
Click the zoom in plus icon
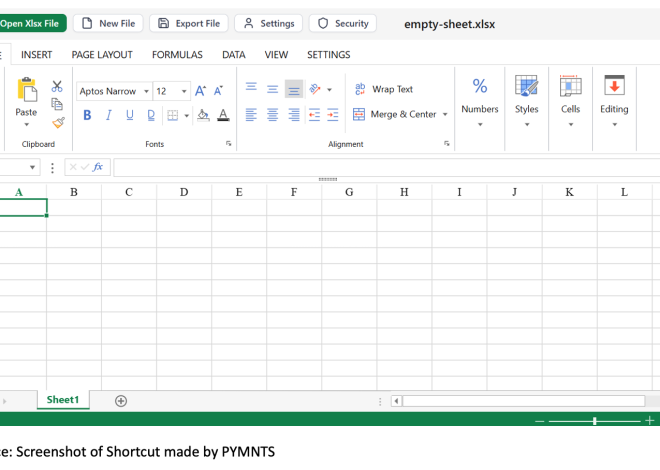click(649, 420)
